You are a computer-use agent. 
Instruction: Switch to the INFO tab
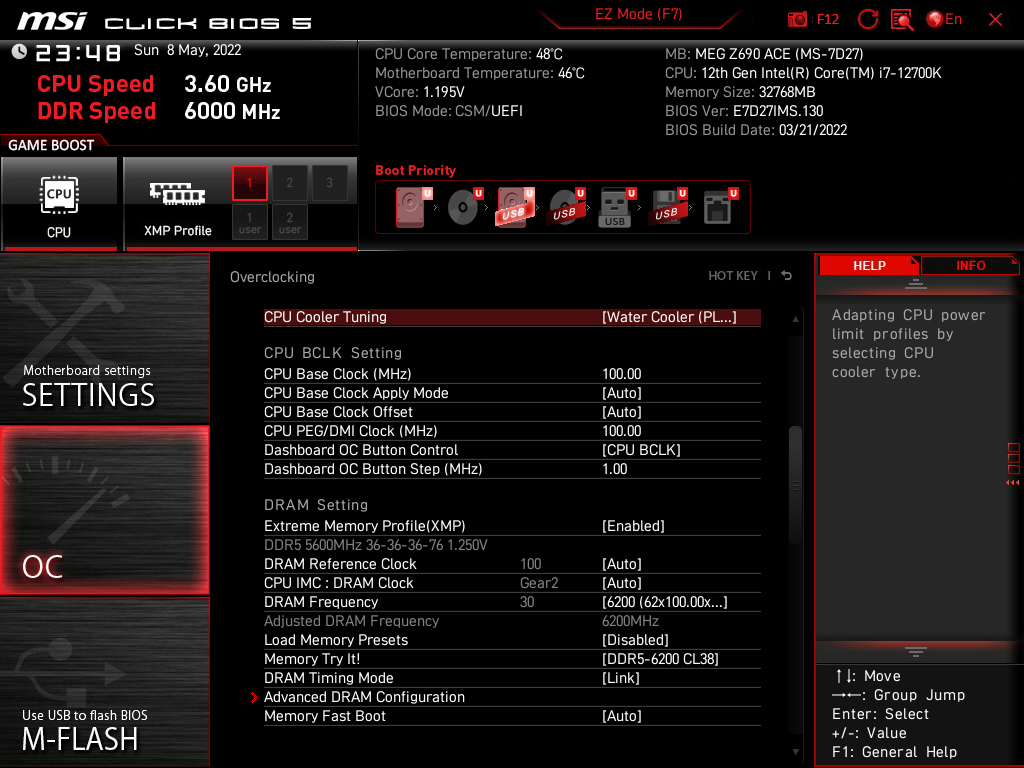coord(968,264)
